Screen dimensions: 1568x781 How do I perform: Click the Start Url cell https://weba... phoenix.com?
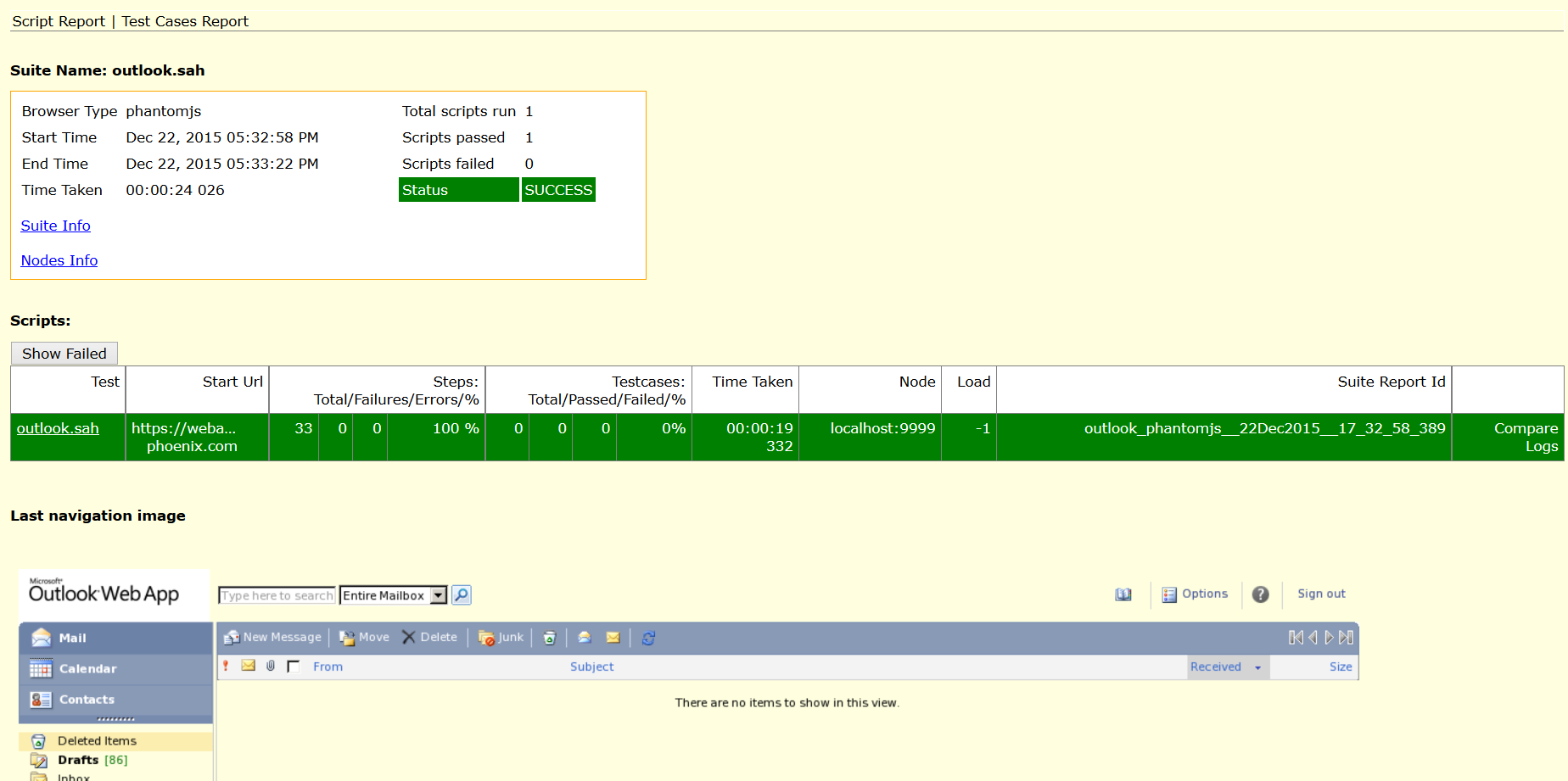click(x=197, y=438)
